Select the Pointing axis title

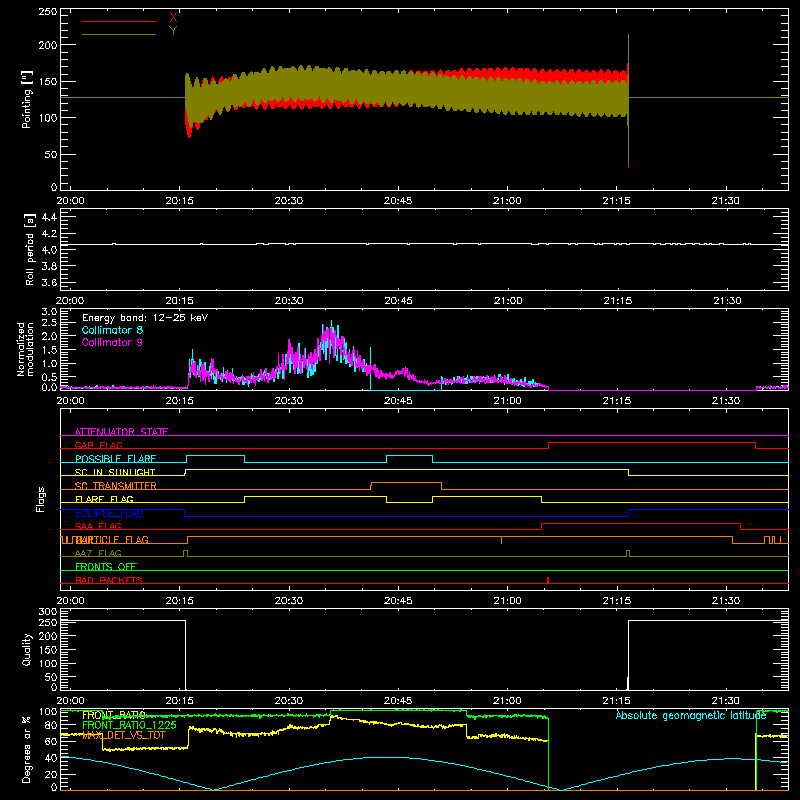(27, 99)
